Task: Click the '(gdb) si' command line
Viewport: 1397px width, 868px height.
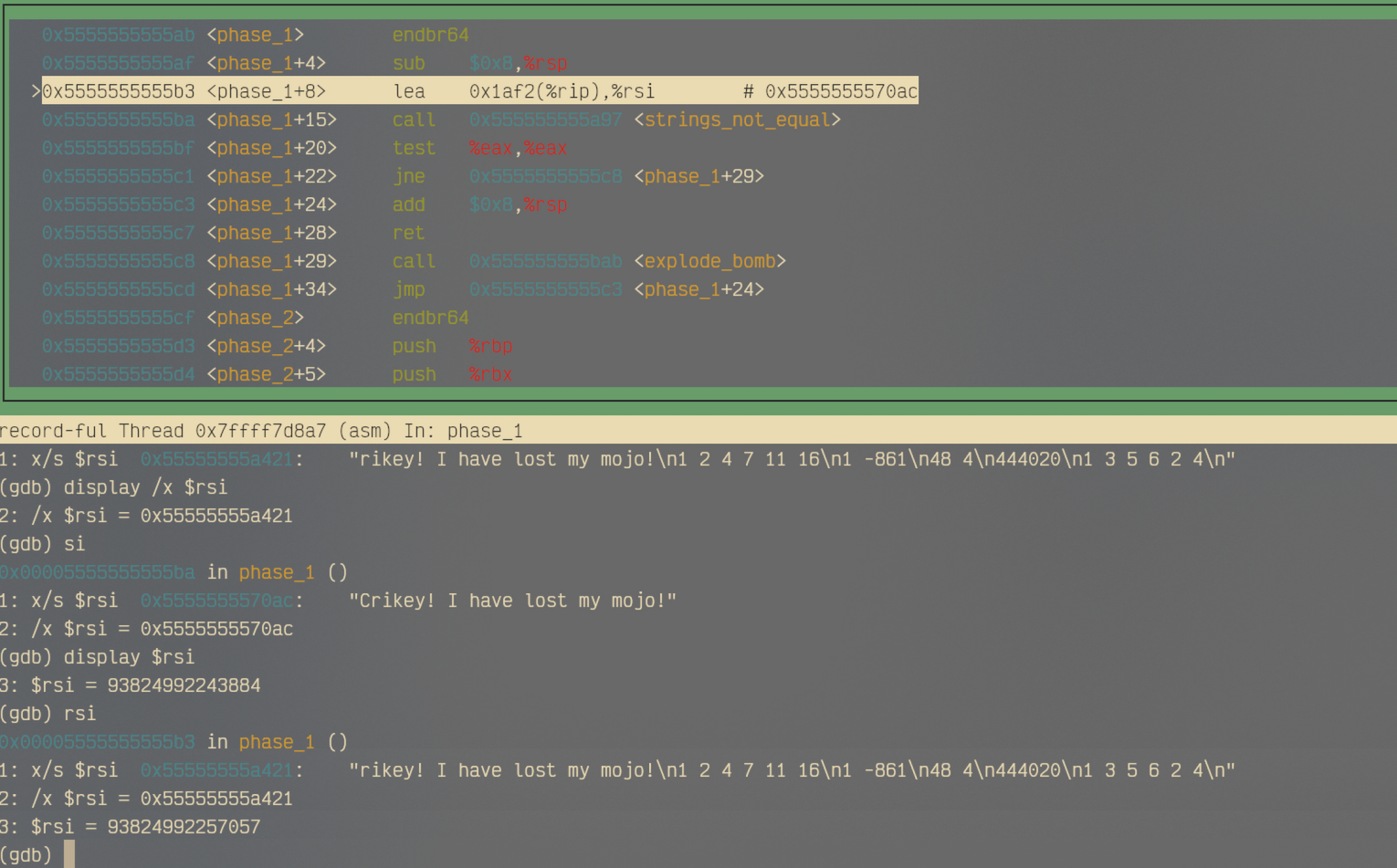Action: click(x=43, y=544)
